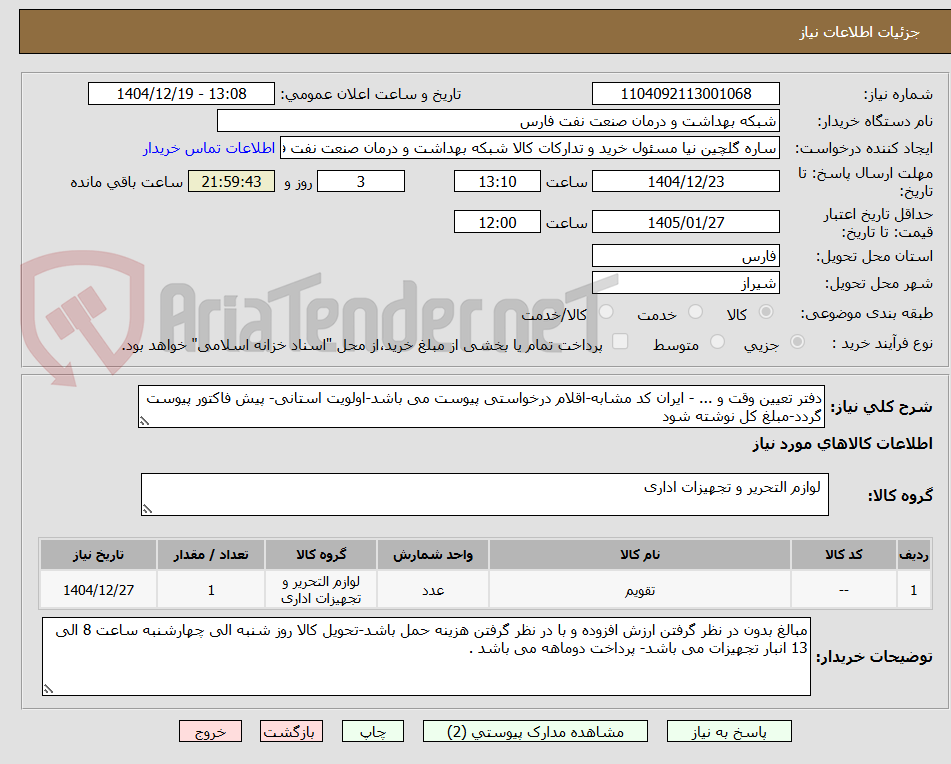
Task: Click the توضیحات خریدار notes box
Action: [426, 657]
